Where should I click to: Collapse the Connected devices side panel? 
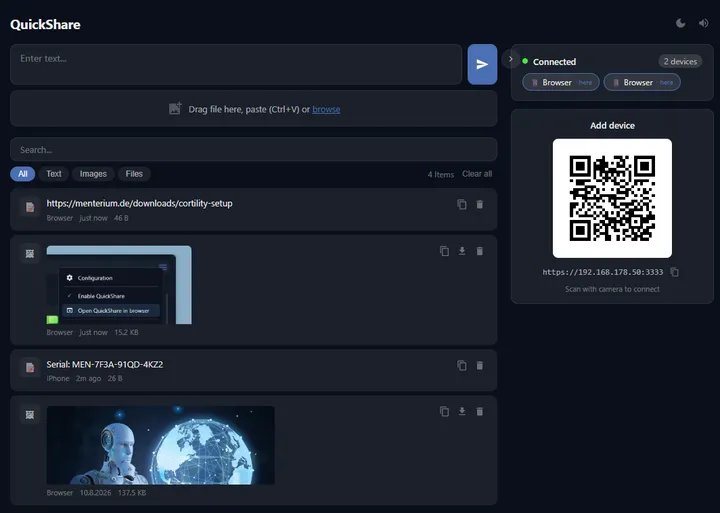(511, 59)
